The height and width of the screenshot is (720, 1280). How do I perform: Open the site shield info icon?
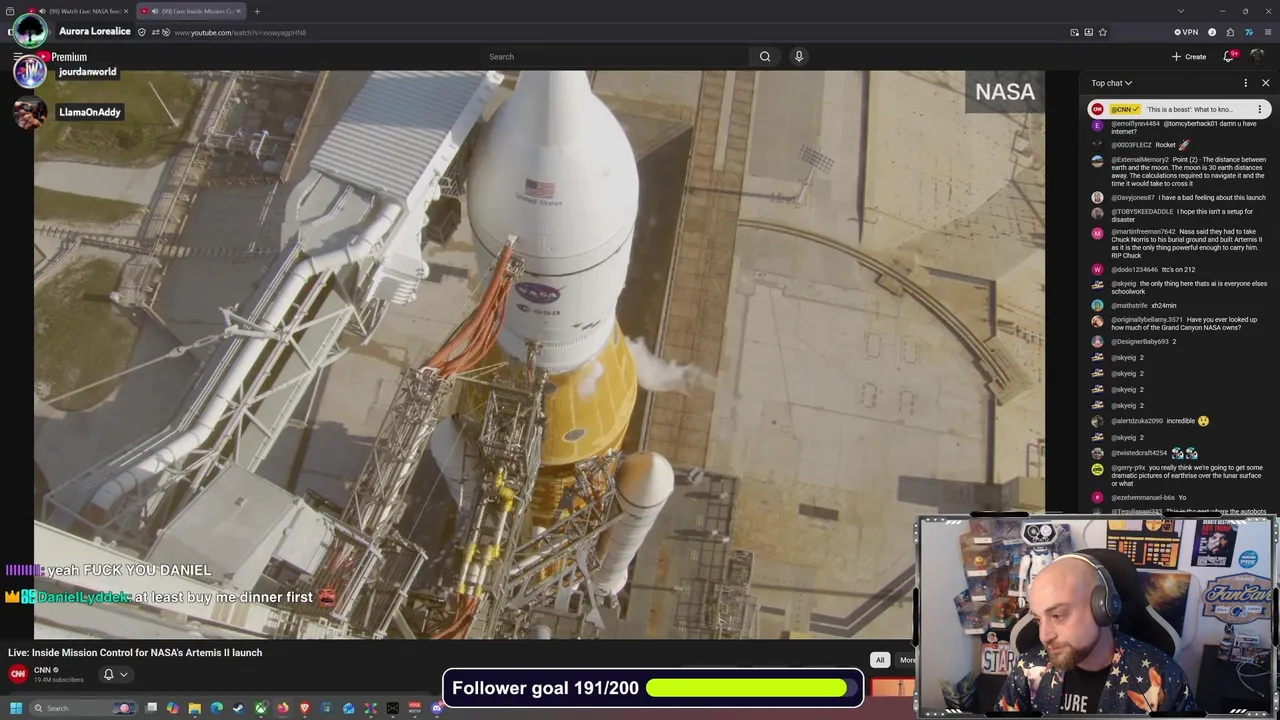point(142,32)
